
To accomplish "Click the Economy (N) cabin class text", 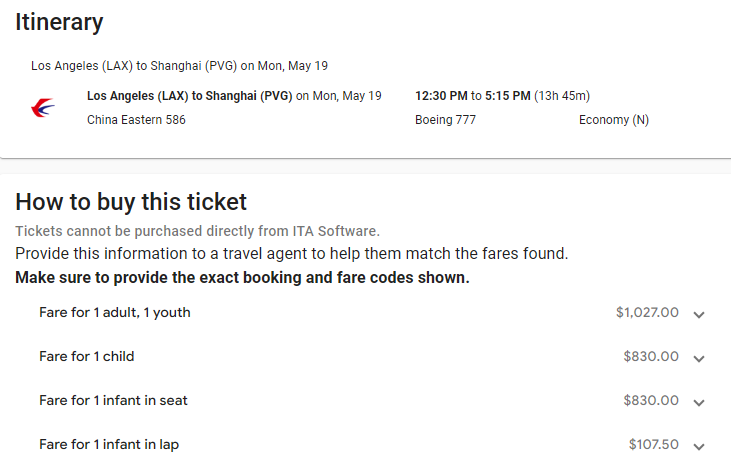I will (x=614, y=120).
